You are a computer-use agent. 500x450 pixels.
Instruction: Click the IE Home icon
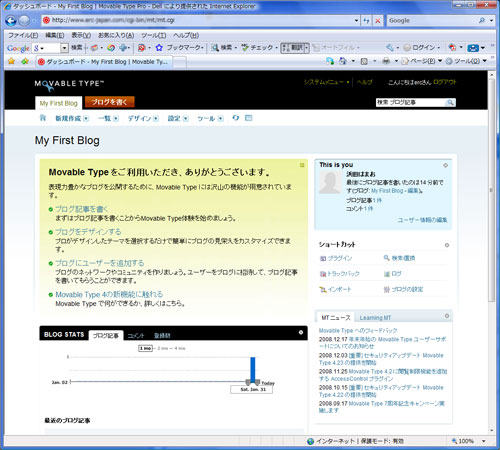[x=343, y=61]
